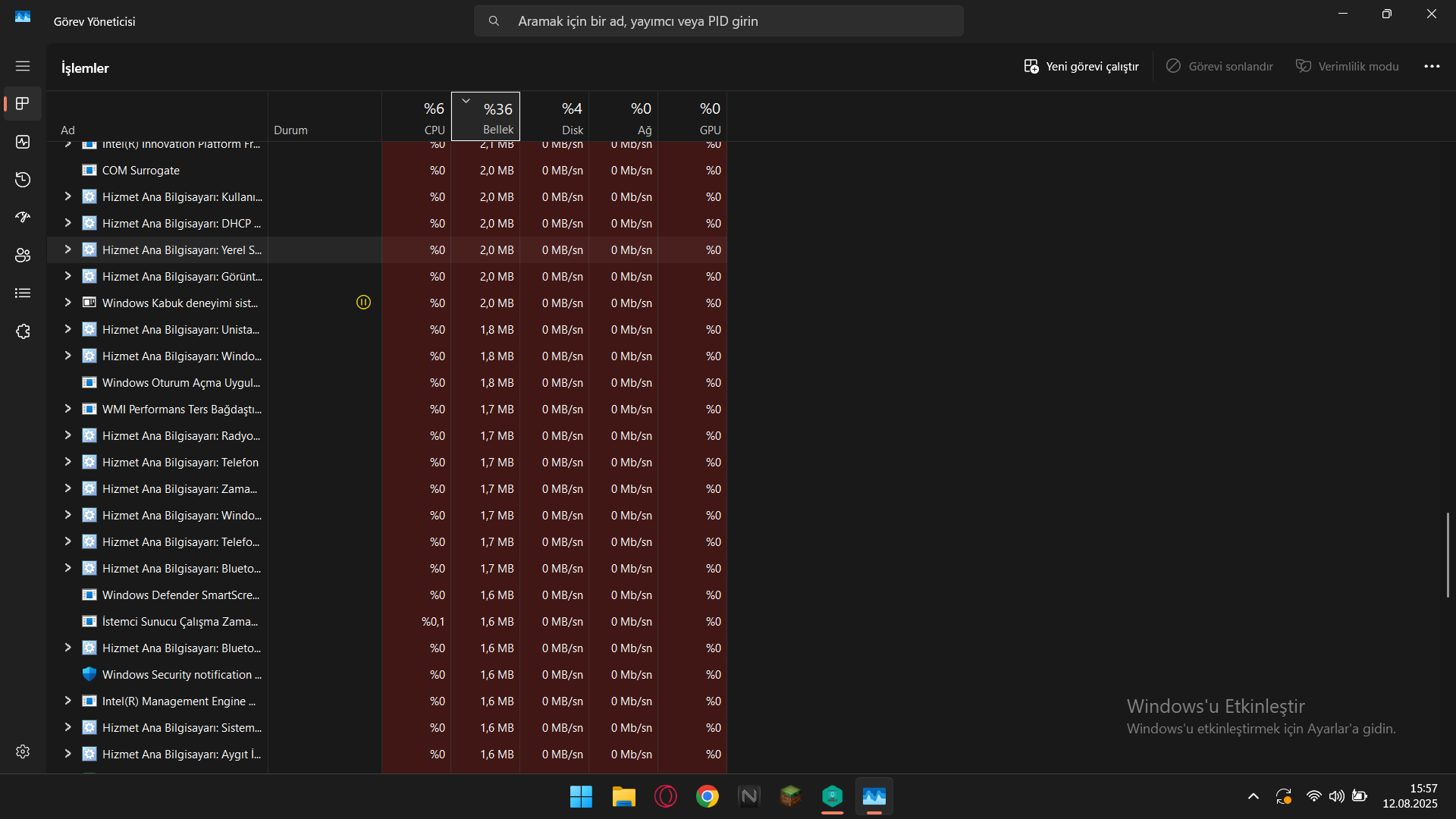Select the İstemci Sunucu Çalışma Zama... name
This screenshot has width=1456, height=819.
(x=180, y=622)
